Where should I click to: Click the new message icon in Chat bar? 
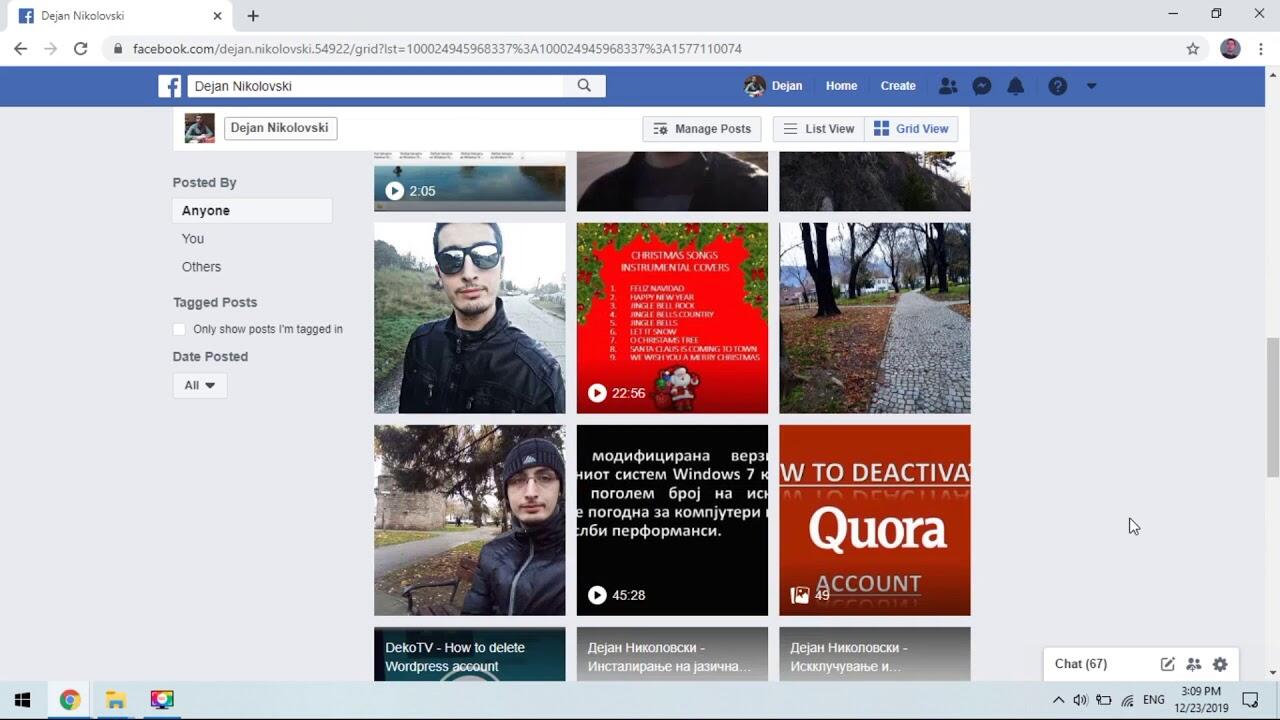click(1167, 664)
